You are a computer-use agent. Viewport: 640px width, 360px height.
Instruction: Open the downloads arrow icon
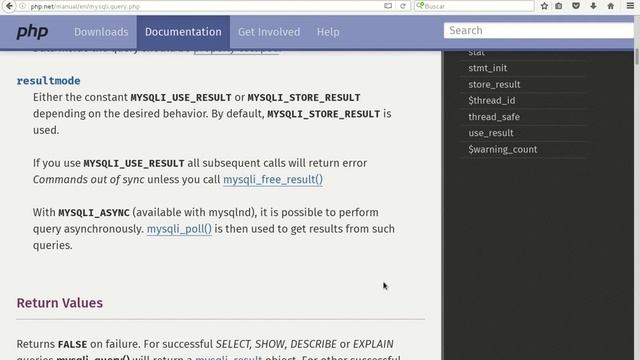point(593,6)
